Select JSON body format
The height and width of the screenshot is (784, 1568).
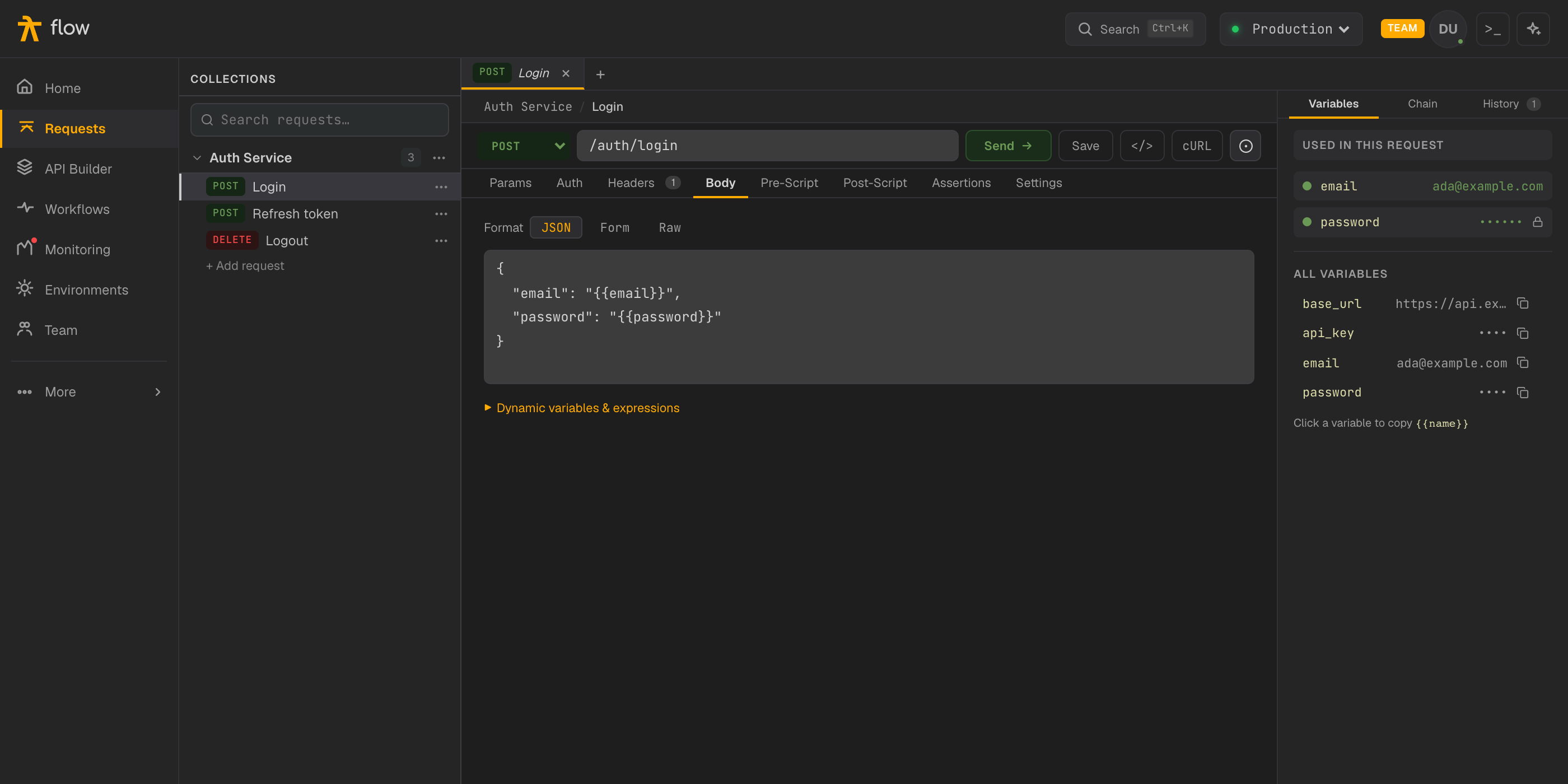[x=556, y=228]
